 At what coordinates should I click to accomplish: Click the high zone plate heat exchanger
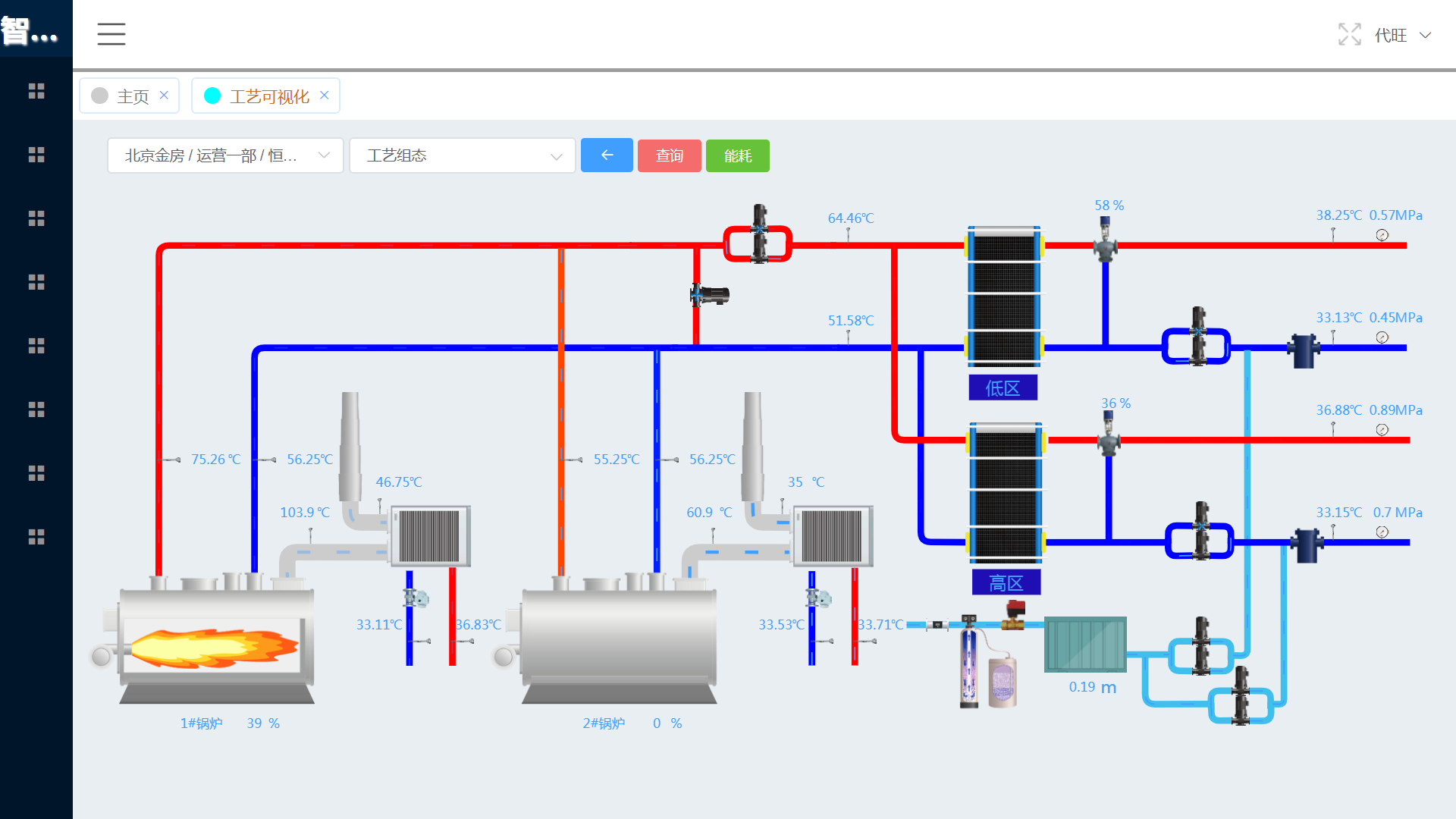1006,493
